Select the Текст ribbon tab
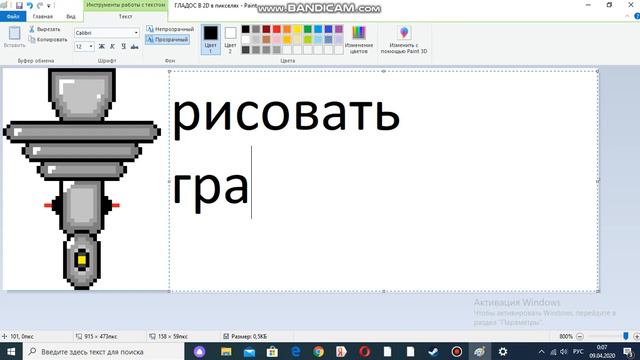Screen dimensions: 640x360 point(125,17)
